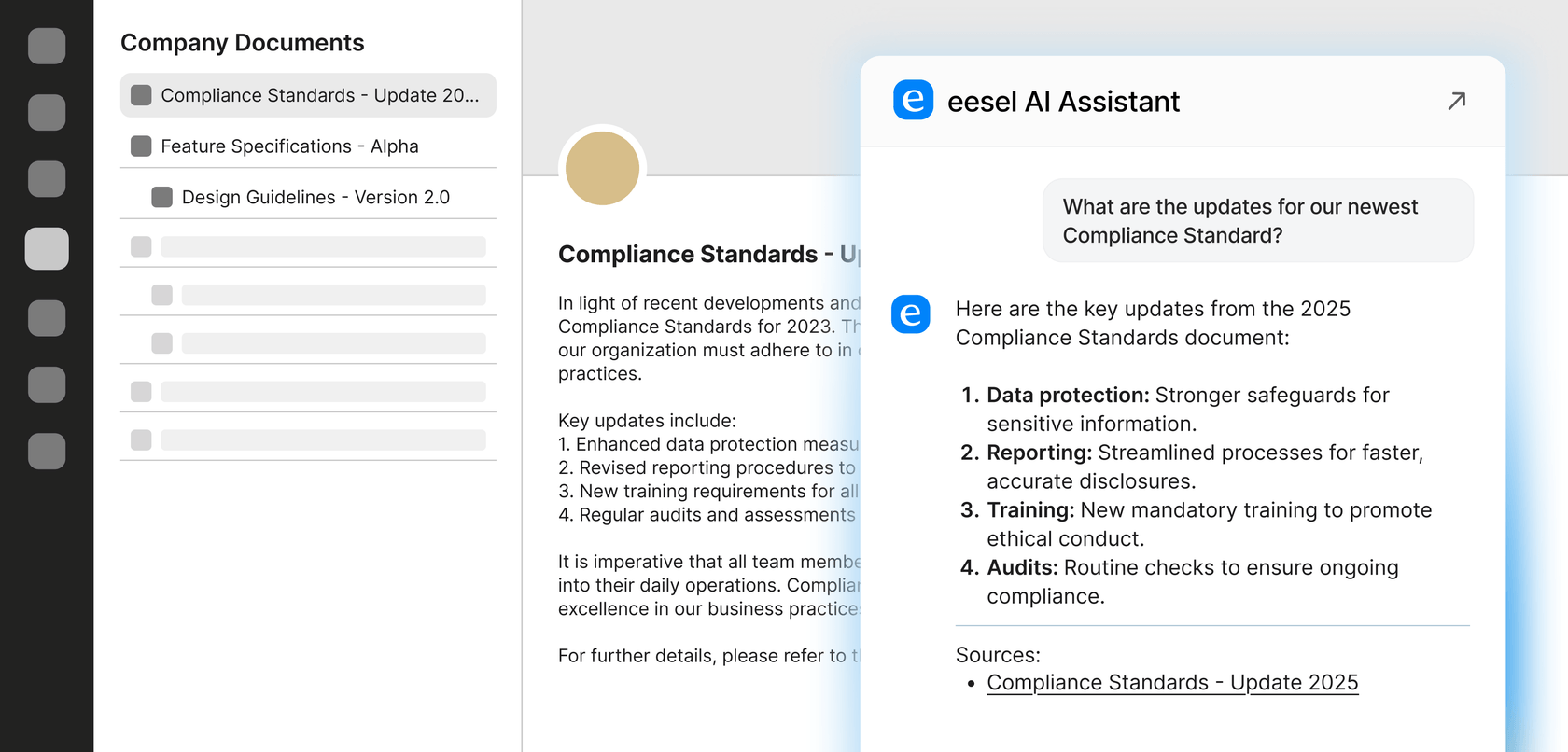The height and width of the screenshot is (752, 1568).
Task: Click the bottom-most sidebar icon
Action: [47, 451]
